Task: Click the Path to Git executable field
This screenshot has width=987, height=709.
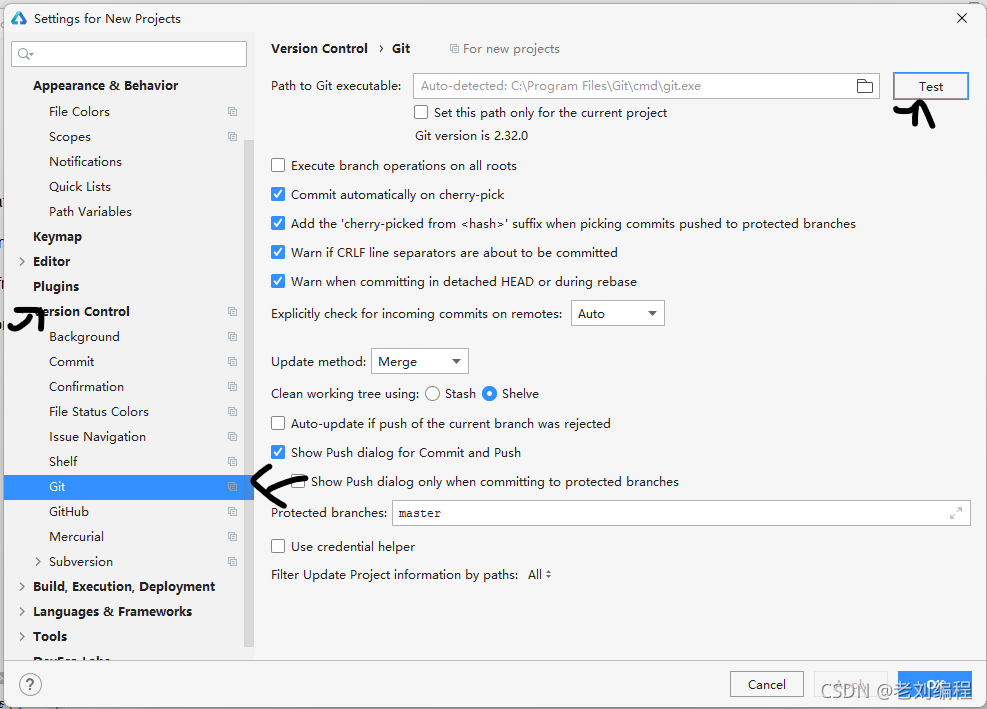Action: coord(646,86)
